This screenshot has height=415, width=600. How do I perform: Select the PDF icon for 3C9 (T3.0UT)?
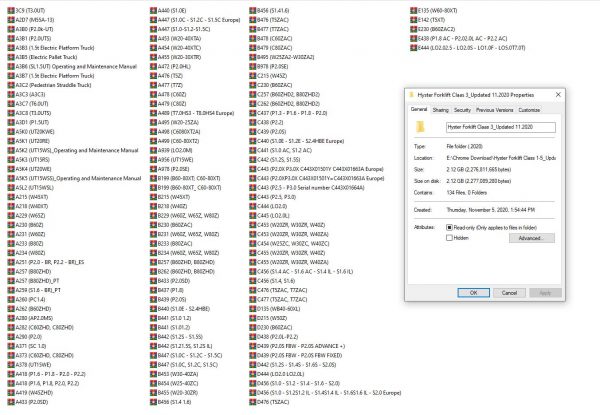[x=11, y=10]
